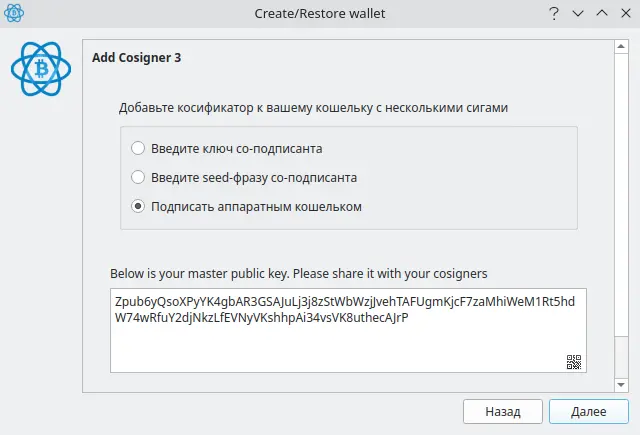Proceed with the Далее button

tap(589, 411)
